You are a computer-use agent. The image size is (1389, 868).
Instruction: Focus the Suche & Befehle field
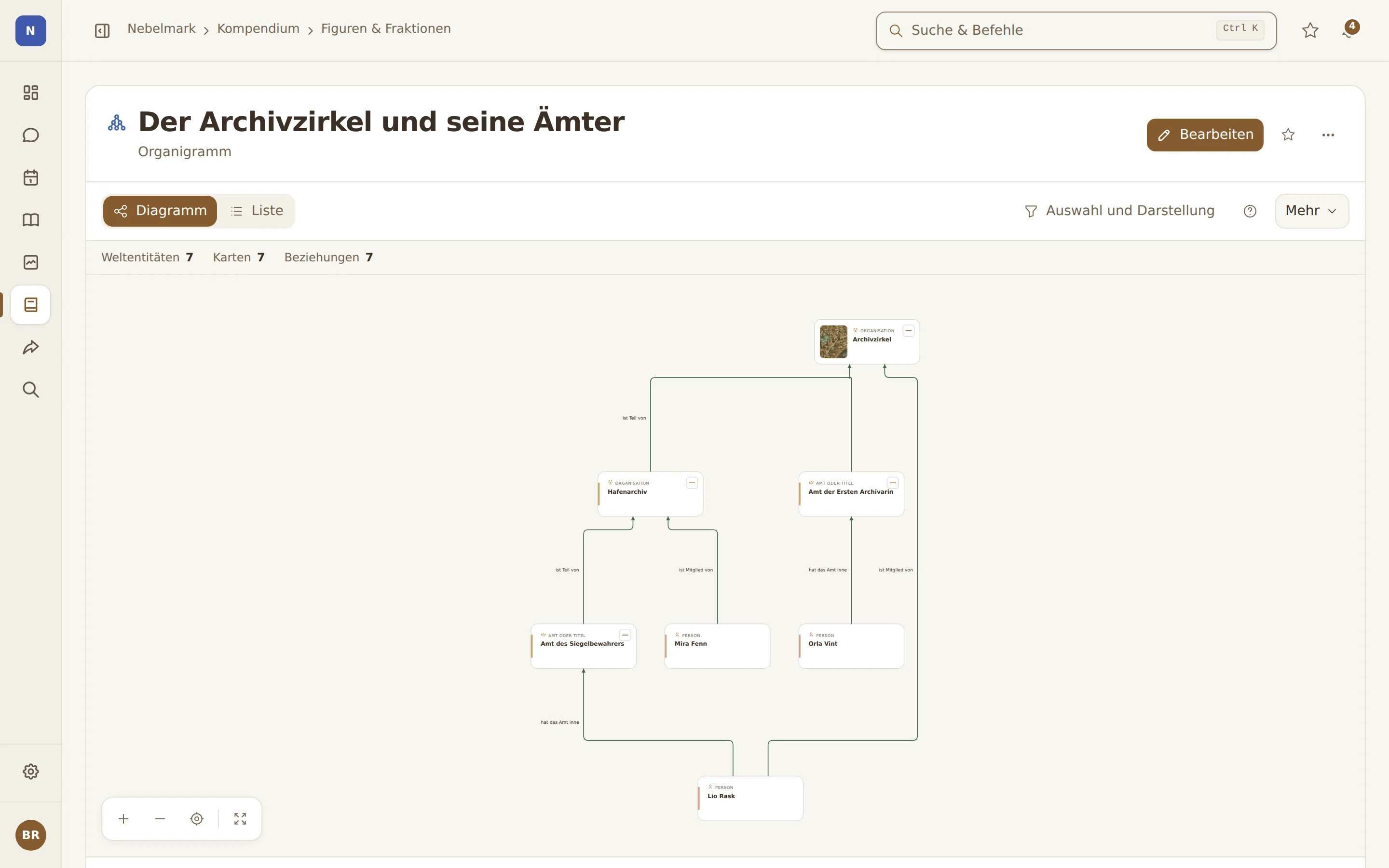1076,30
